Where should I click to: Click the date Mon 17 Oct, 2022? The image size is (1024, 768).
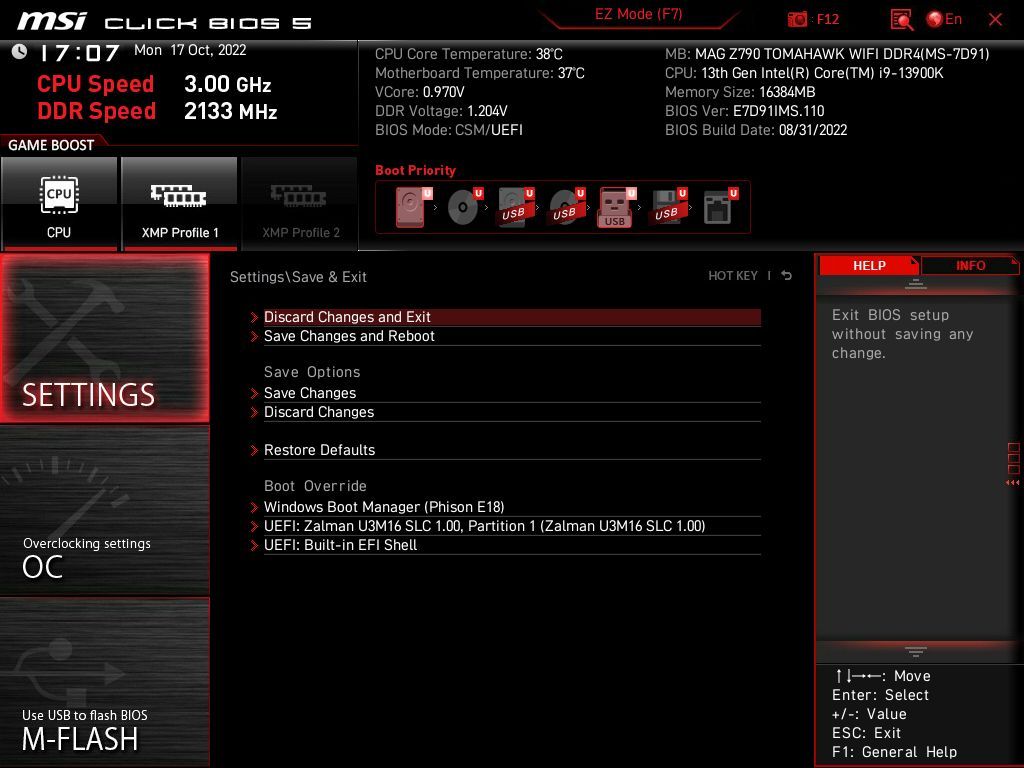[x=190, y=50]
